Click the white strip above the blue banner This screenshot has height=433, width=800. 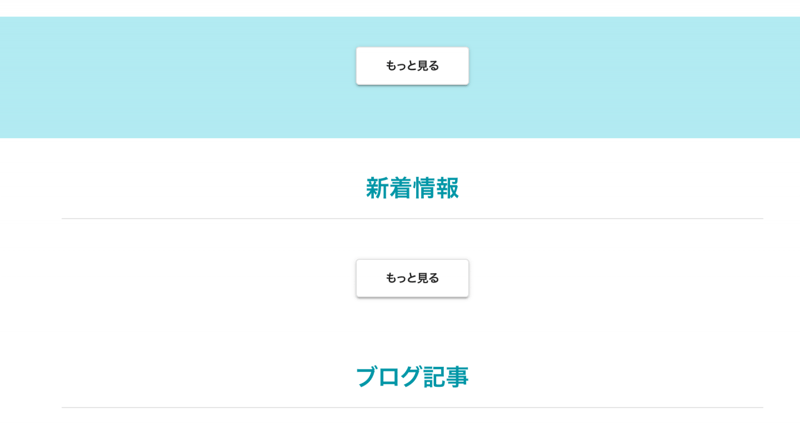pyautogui.click(x=400, y=7)
